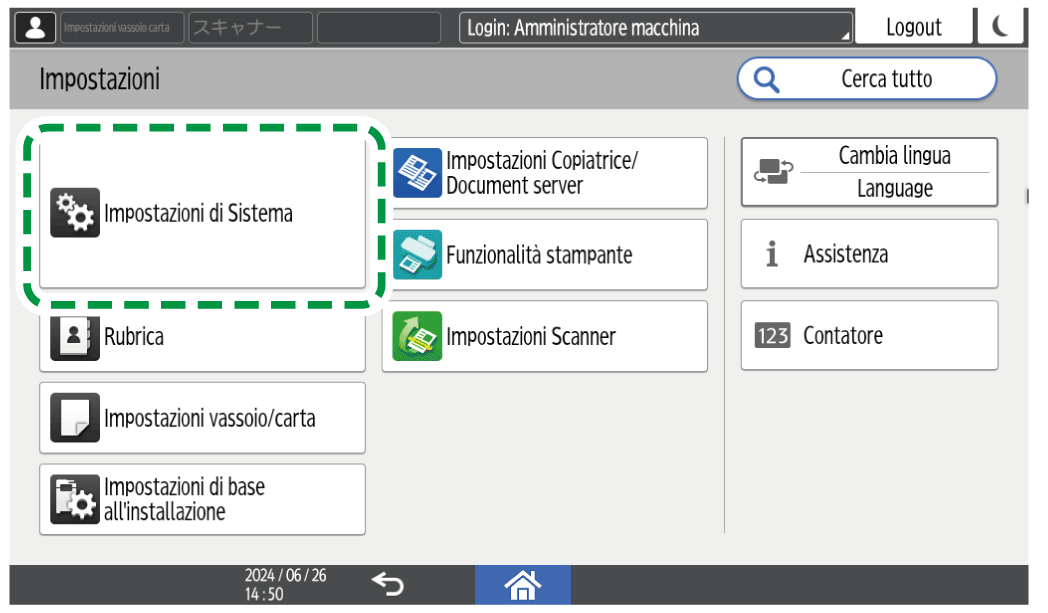The height and width of the screenshot is (613, 1048).
Task: Click the Impostazioni page title
Action: point(100,79)
